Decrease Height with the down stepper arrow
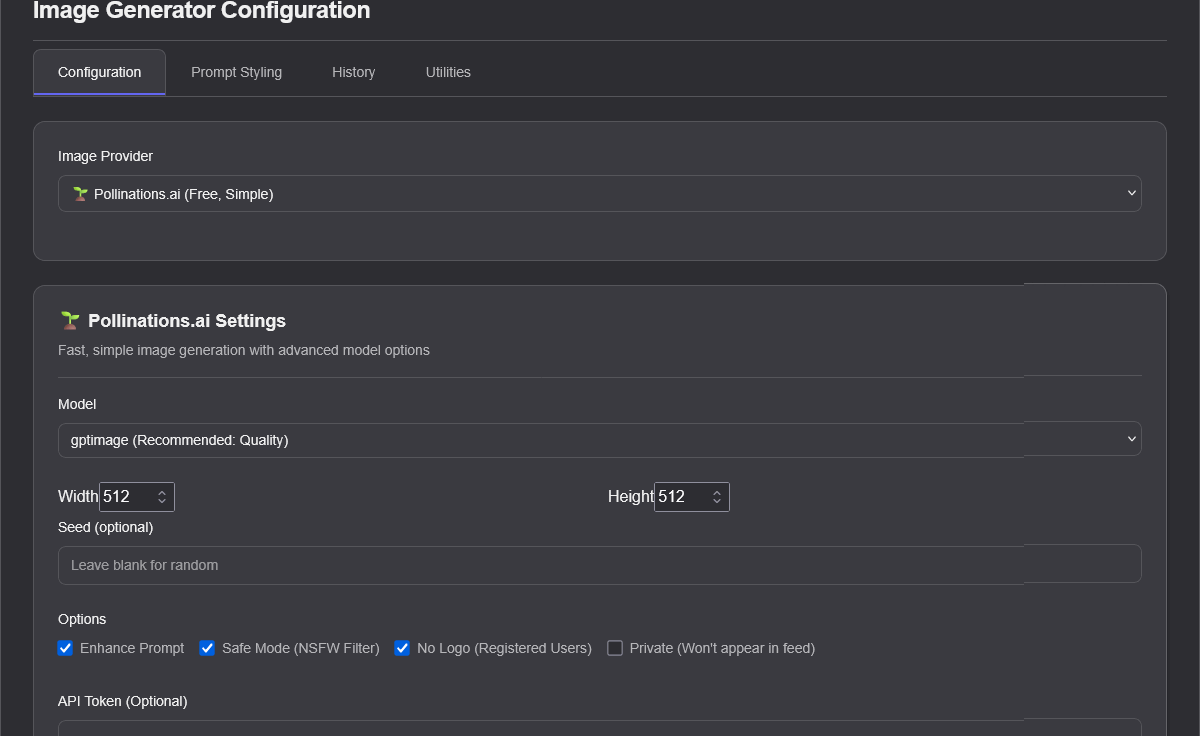Viewport: 1200px width, 736px height. pyautogui.click(x=717, y=502)
